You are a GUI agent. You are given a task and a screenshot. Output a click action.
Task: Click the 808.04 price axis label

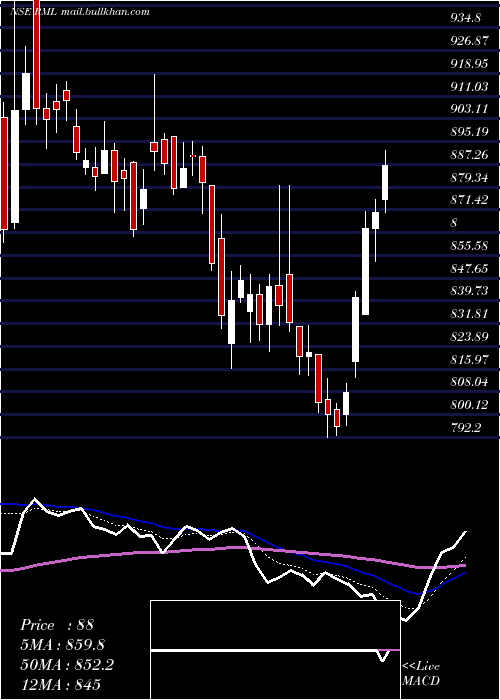[469, 382]
